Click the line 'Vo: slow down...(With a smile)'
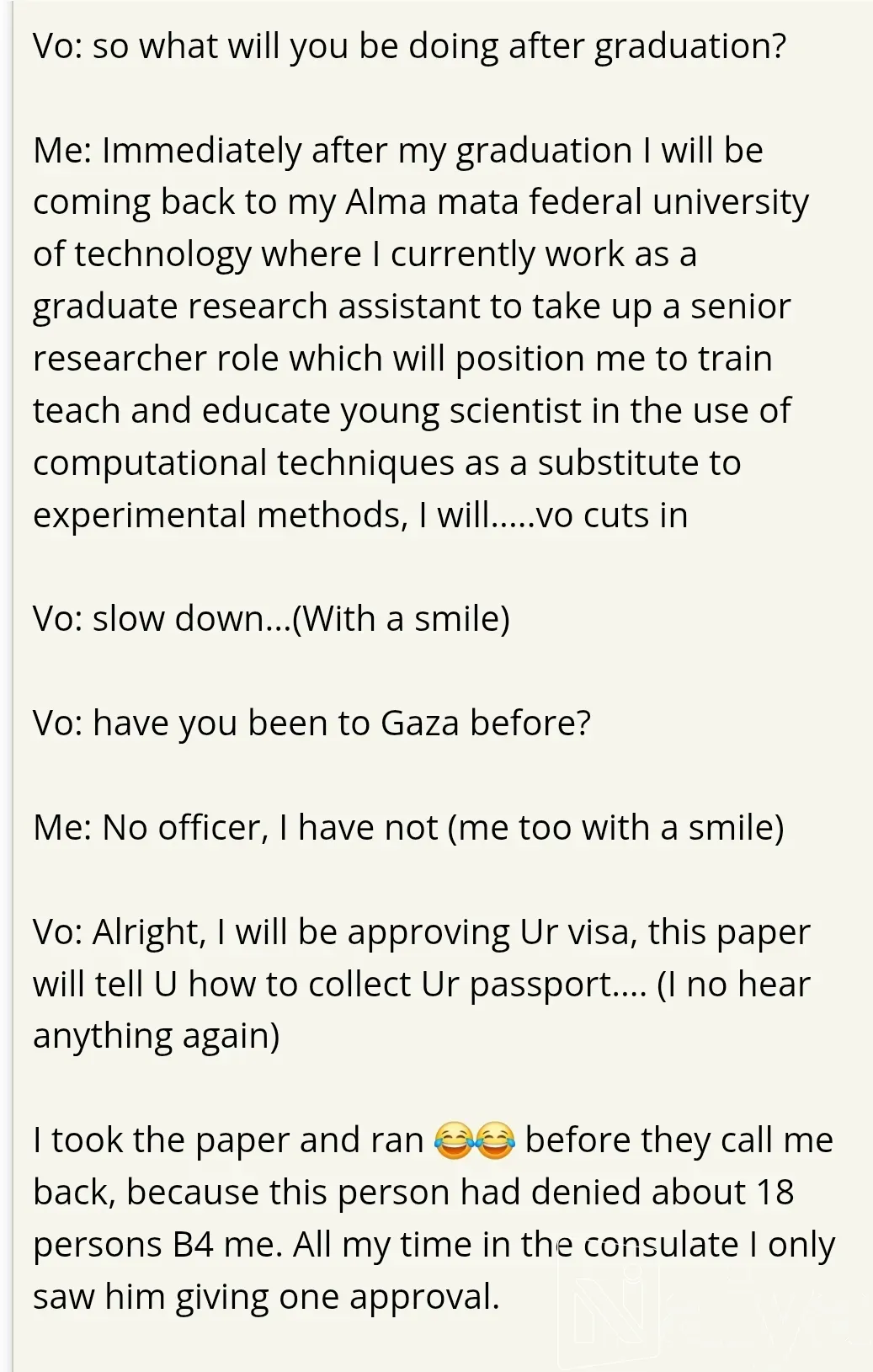This screenshot has width=873, height=1372. click(x=271, y=620)
